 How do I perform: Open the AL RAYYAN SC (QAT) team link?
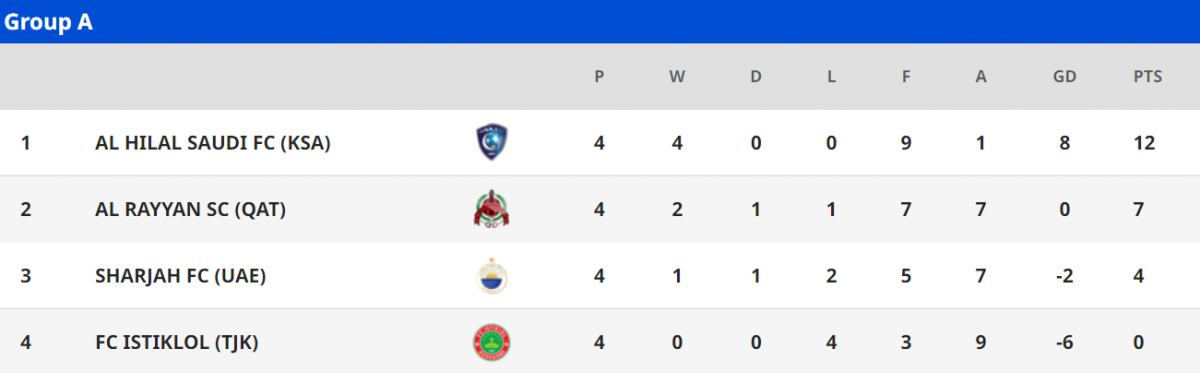(x=191, y=210)
